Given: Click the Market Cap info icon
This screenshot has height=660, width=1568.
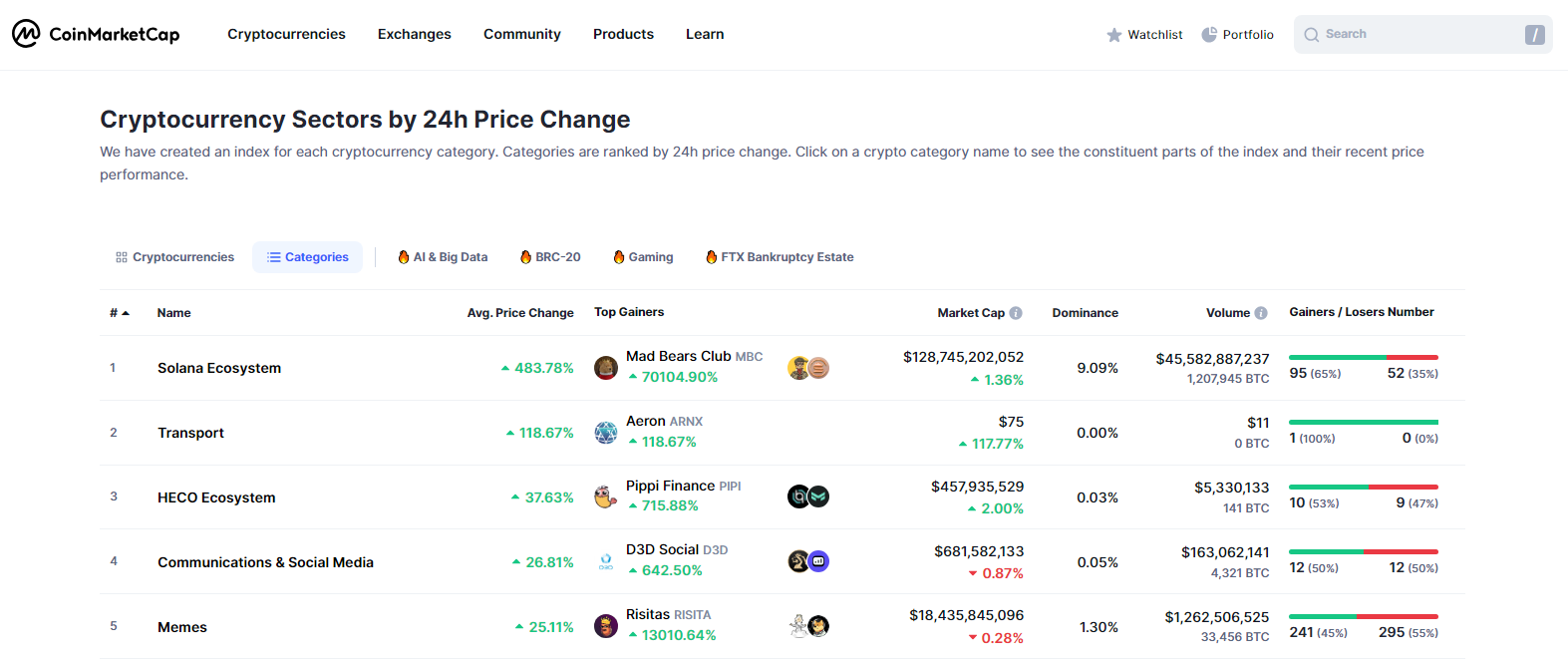Looking at the screenshot, I should [x=1016, y=313].
